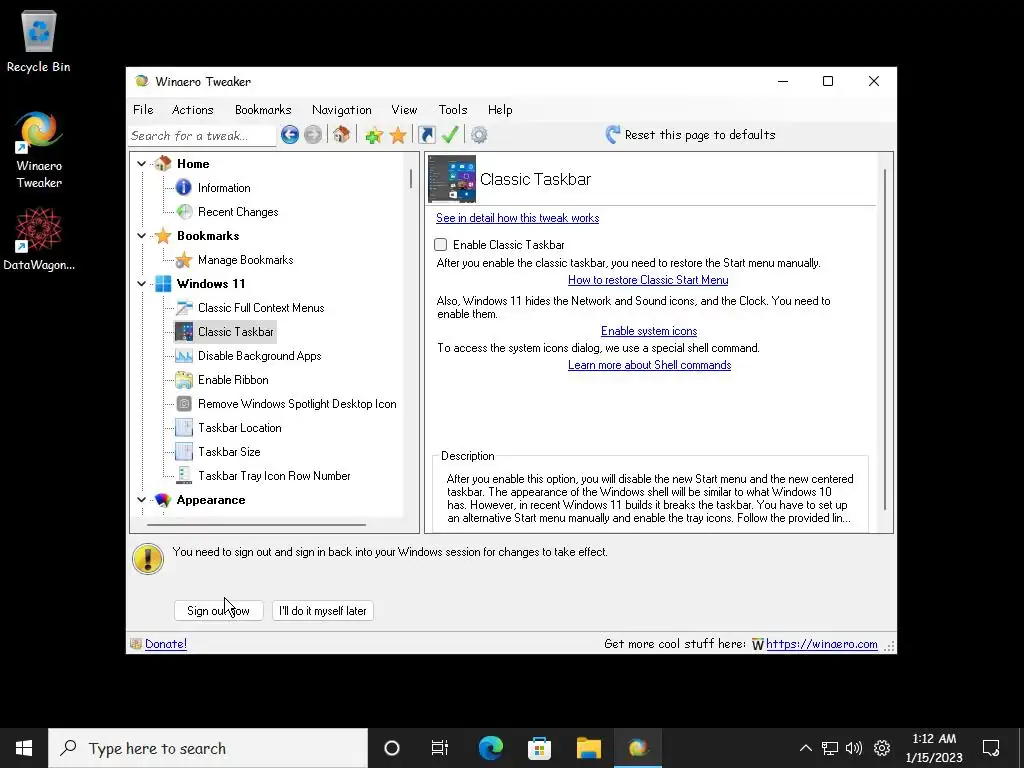Open the Help menu
Screen dimensions: 1024x768
tap(500, 110)
